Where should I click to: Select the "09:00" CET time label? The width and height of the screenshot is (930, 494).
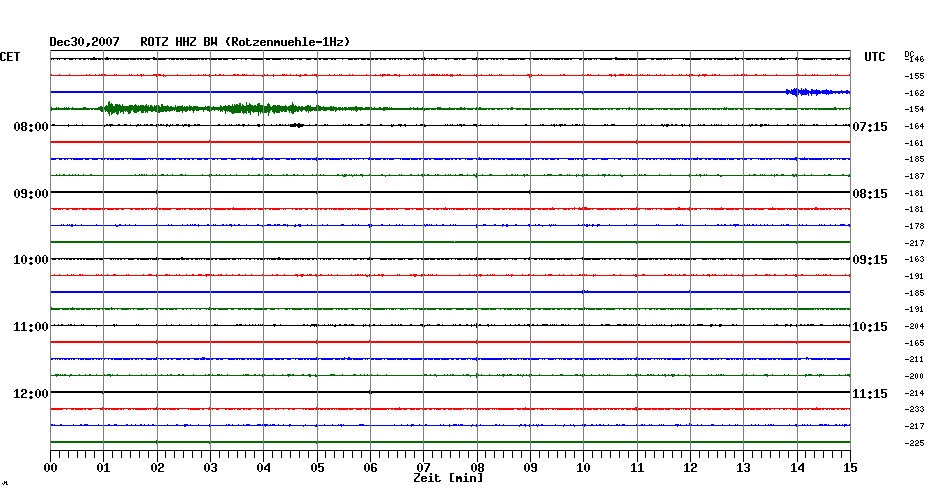click(x=31, y=193)
